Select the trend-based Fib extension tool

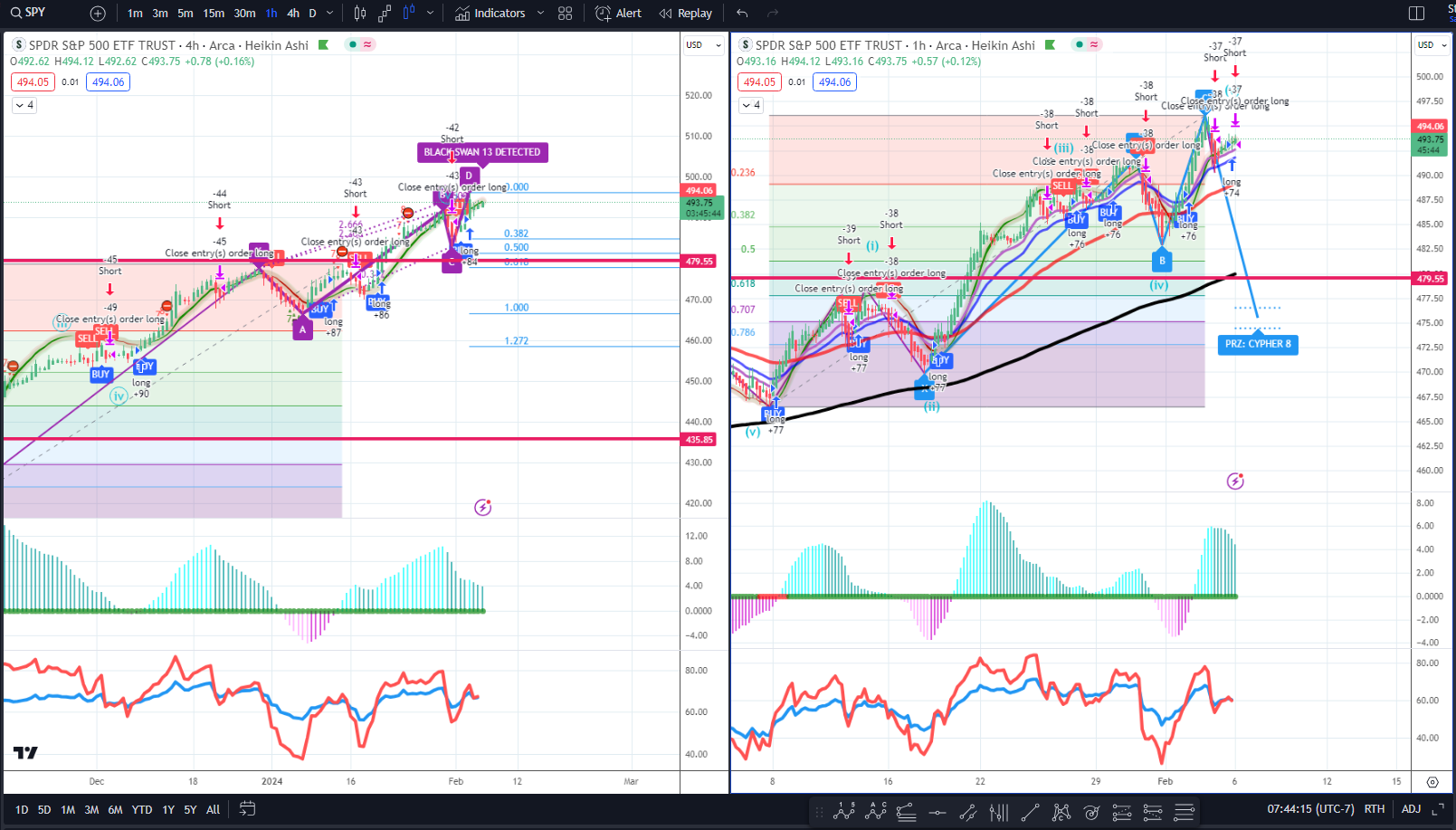pyautogui.click(x=1153, y=812)
